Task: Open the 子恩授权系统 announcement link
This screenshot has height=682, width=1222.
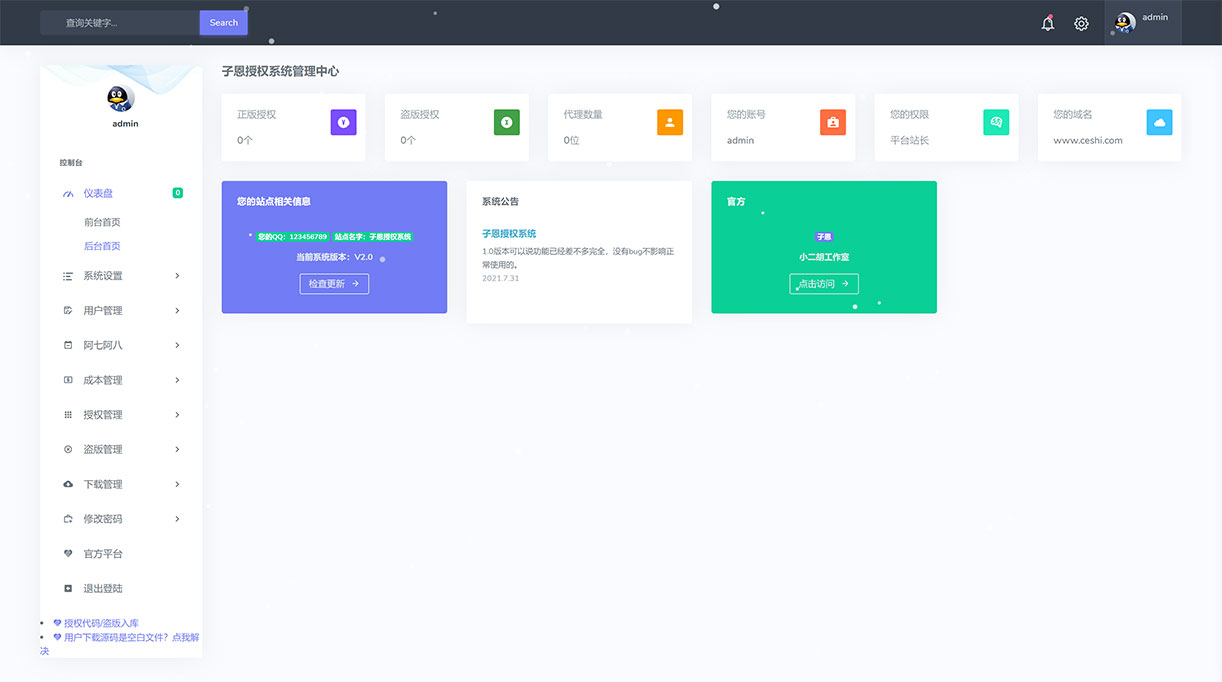Action: pos(509,234)
